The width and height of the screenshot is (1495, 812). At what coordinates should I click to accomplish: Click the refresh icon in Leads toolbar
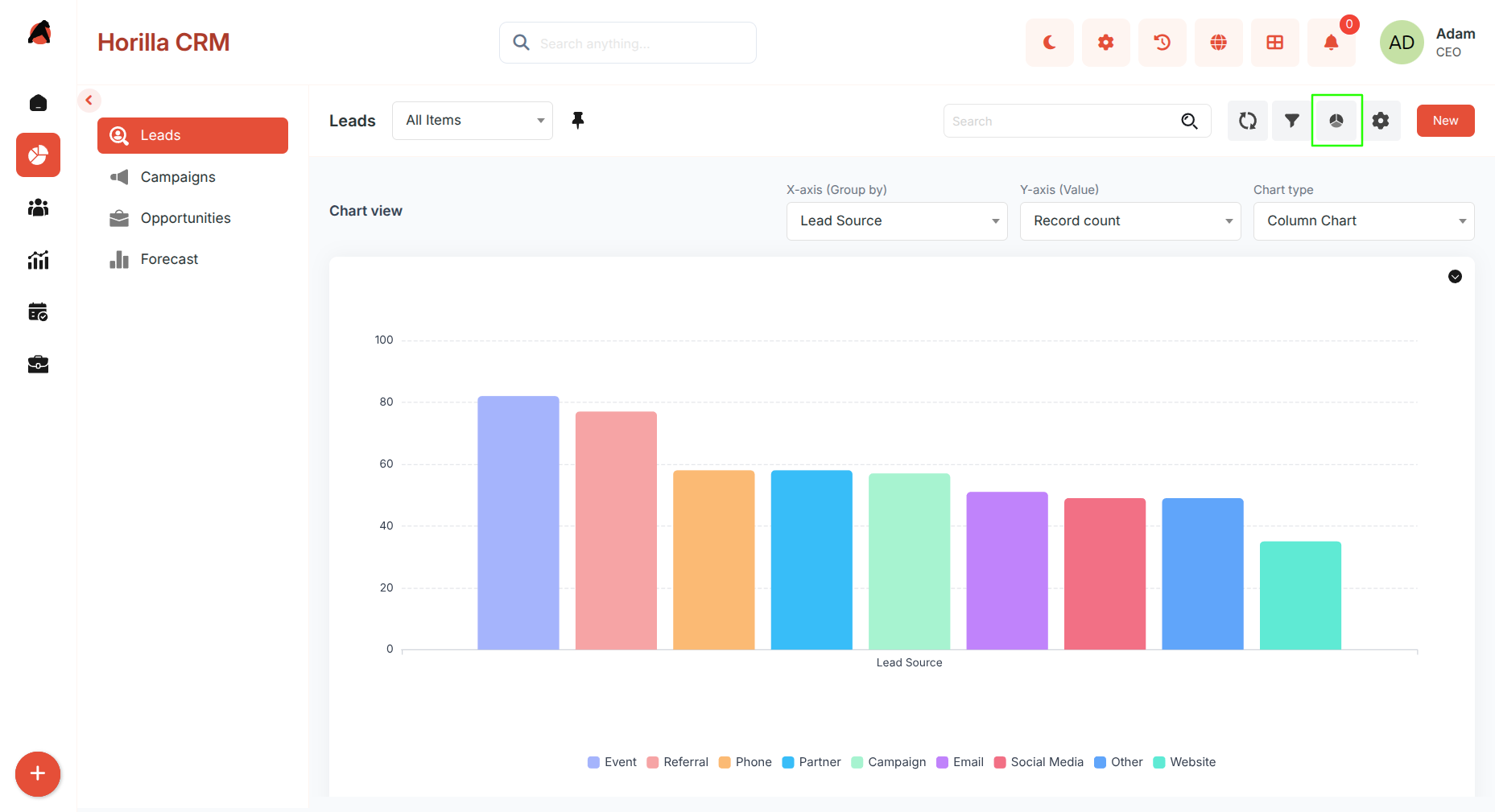1248,121
